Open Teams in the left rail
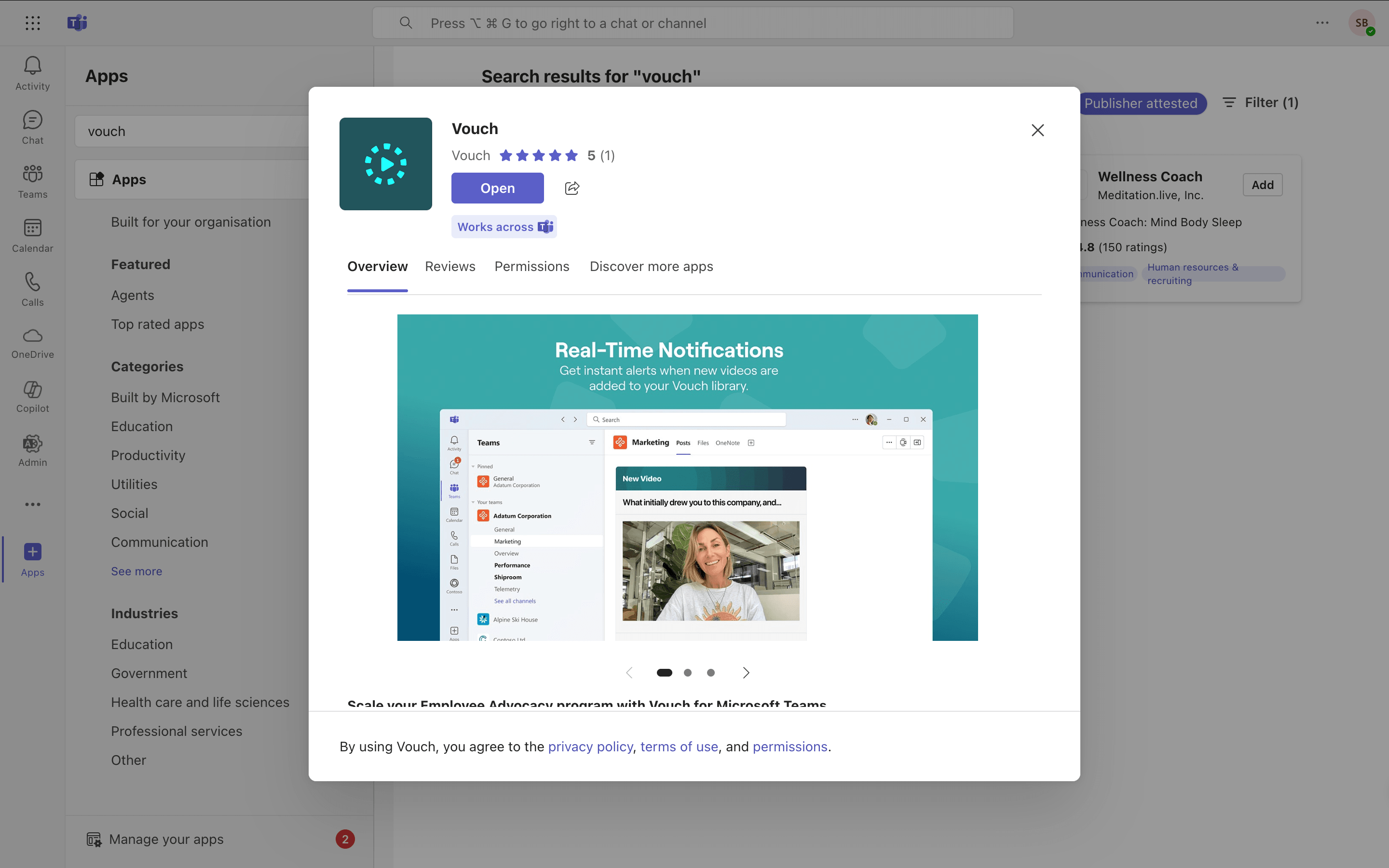The height and width of the screenshot is (868, 1389). (33, 181)
